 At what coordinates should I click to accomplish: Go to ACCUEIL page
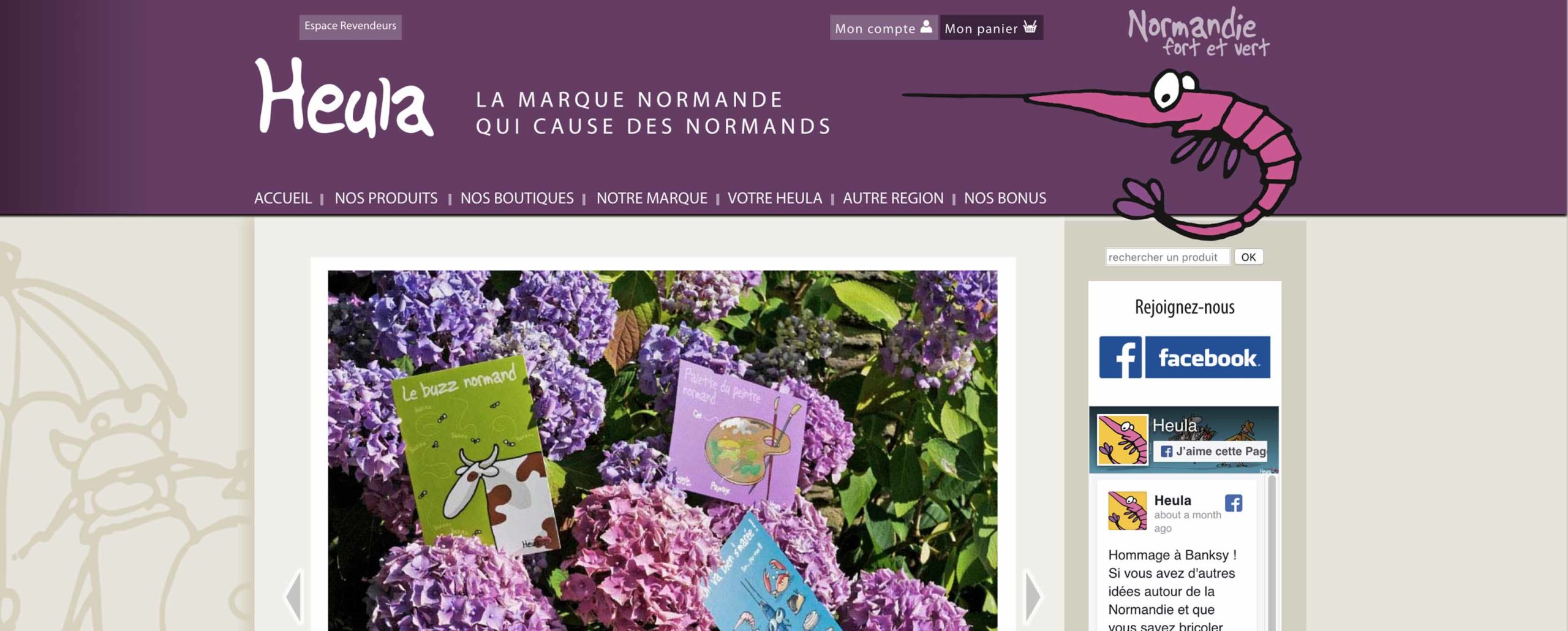point(283,198)
